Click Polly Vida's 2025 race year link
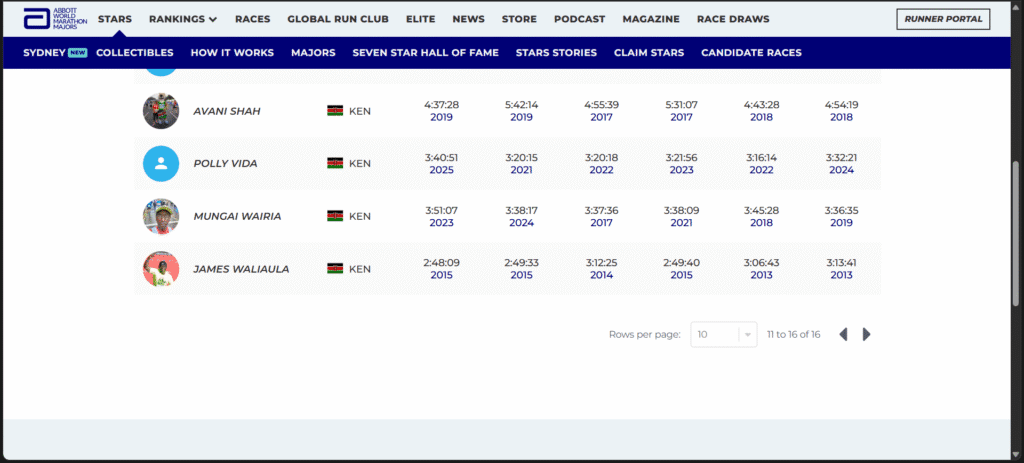This screenshot has height=463, width=1024. (x=441, y=170)
